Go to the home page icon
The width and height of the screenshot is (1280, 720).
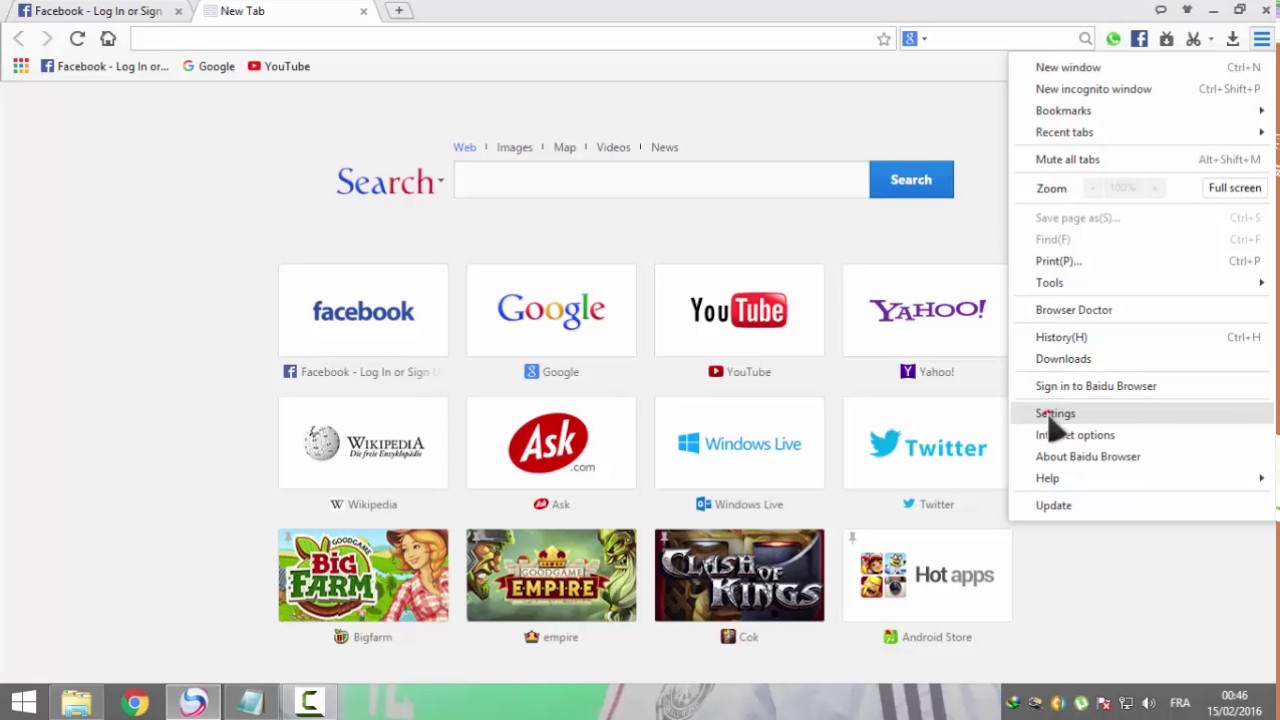tap(108, 38)
